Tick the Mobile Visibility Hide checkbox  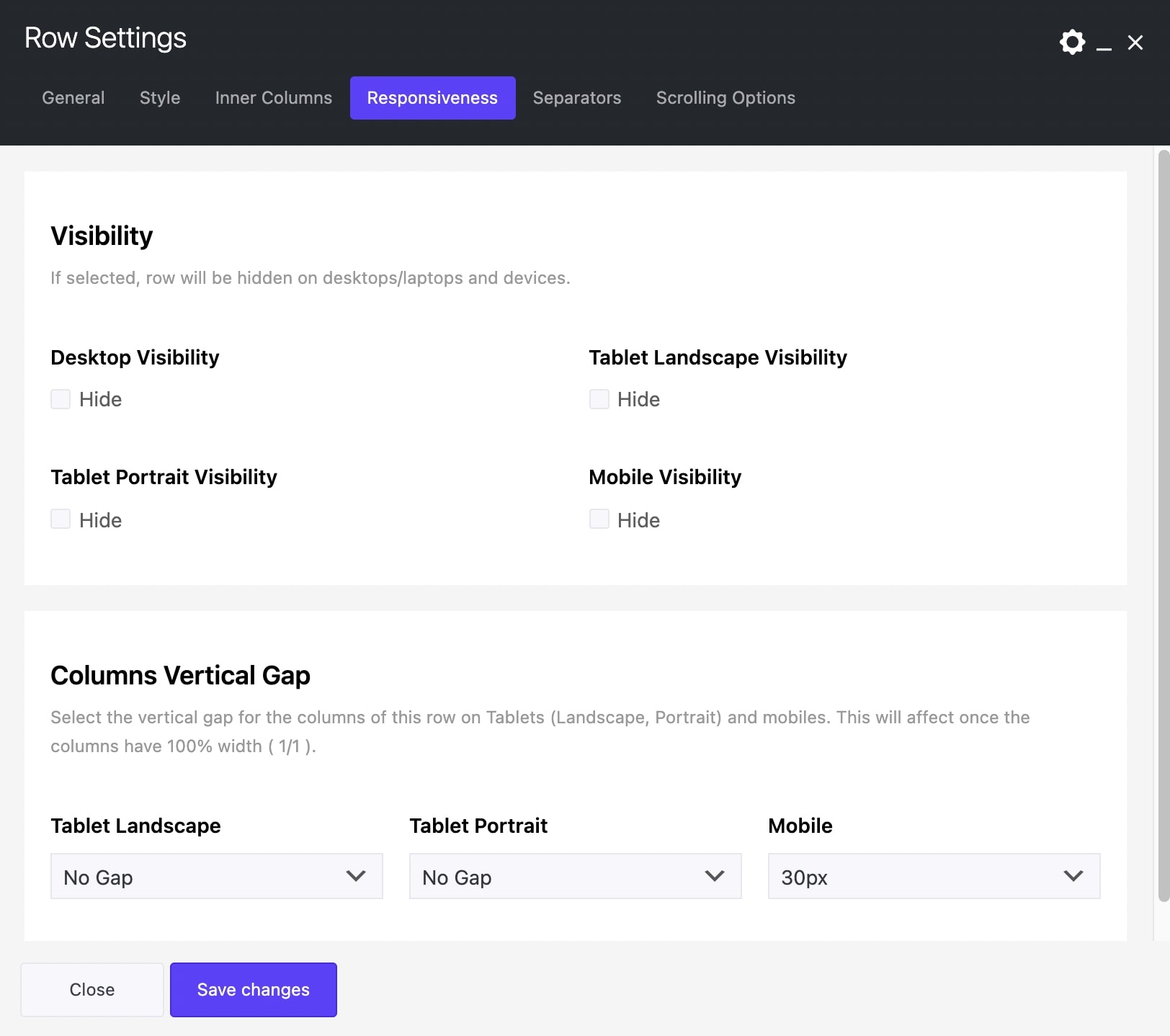pos(599,519)
